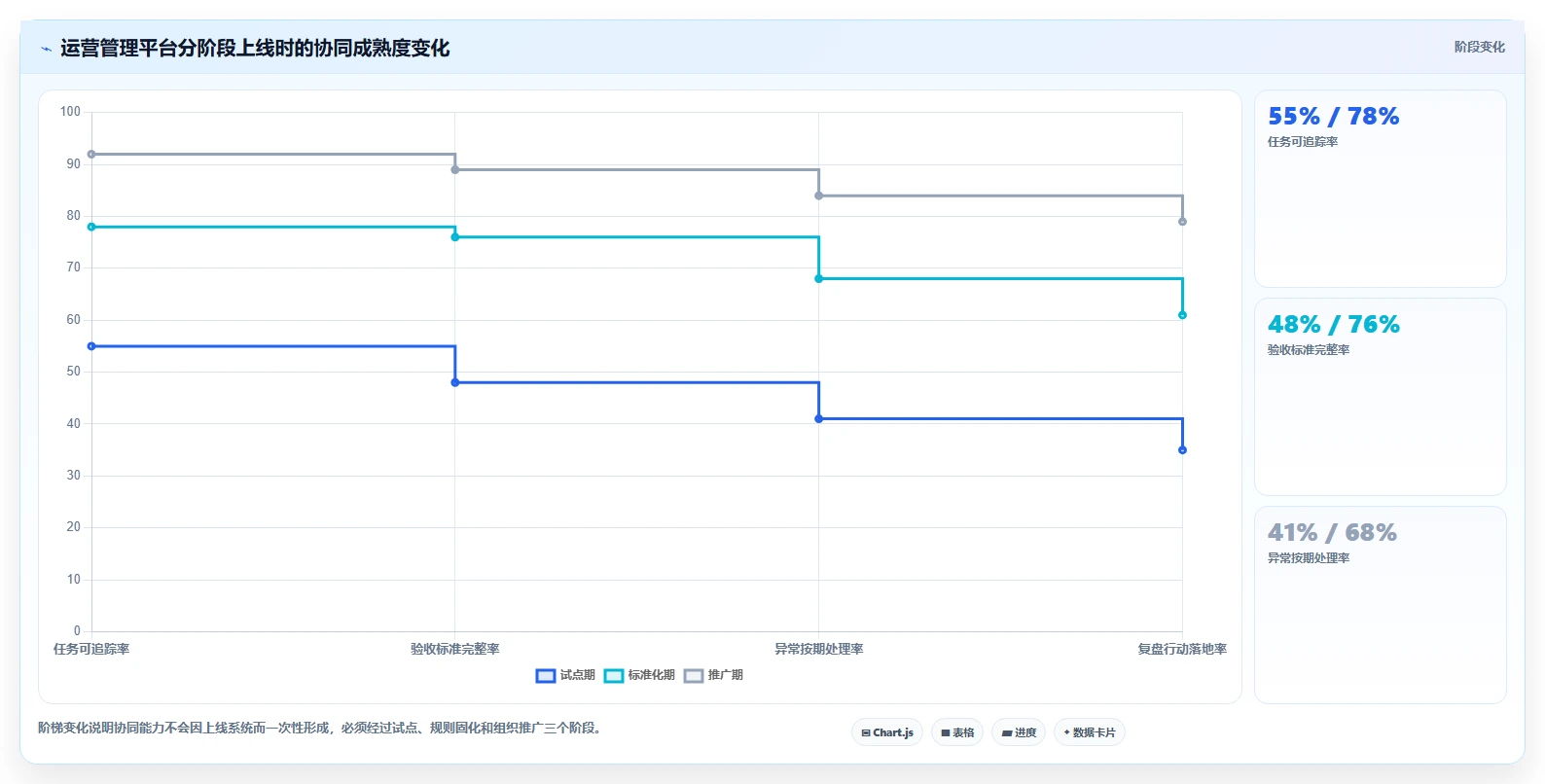This screenshot has width=1545, height=784.
Task: Click the chart title 运营管理平台分阶段上线时的协同成熟度变化
Action: pyautogui.click(x=255, y=49)
